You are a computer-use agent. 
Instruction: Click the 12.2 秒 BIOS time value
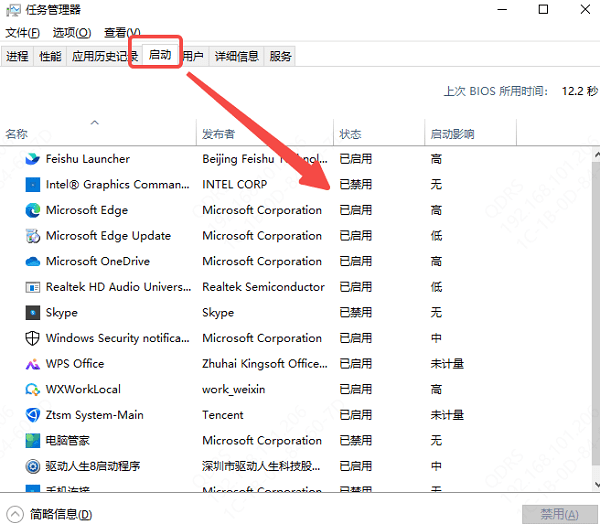(579, 91)
